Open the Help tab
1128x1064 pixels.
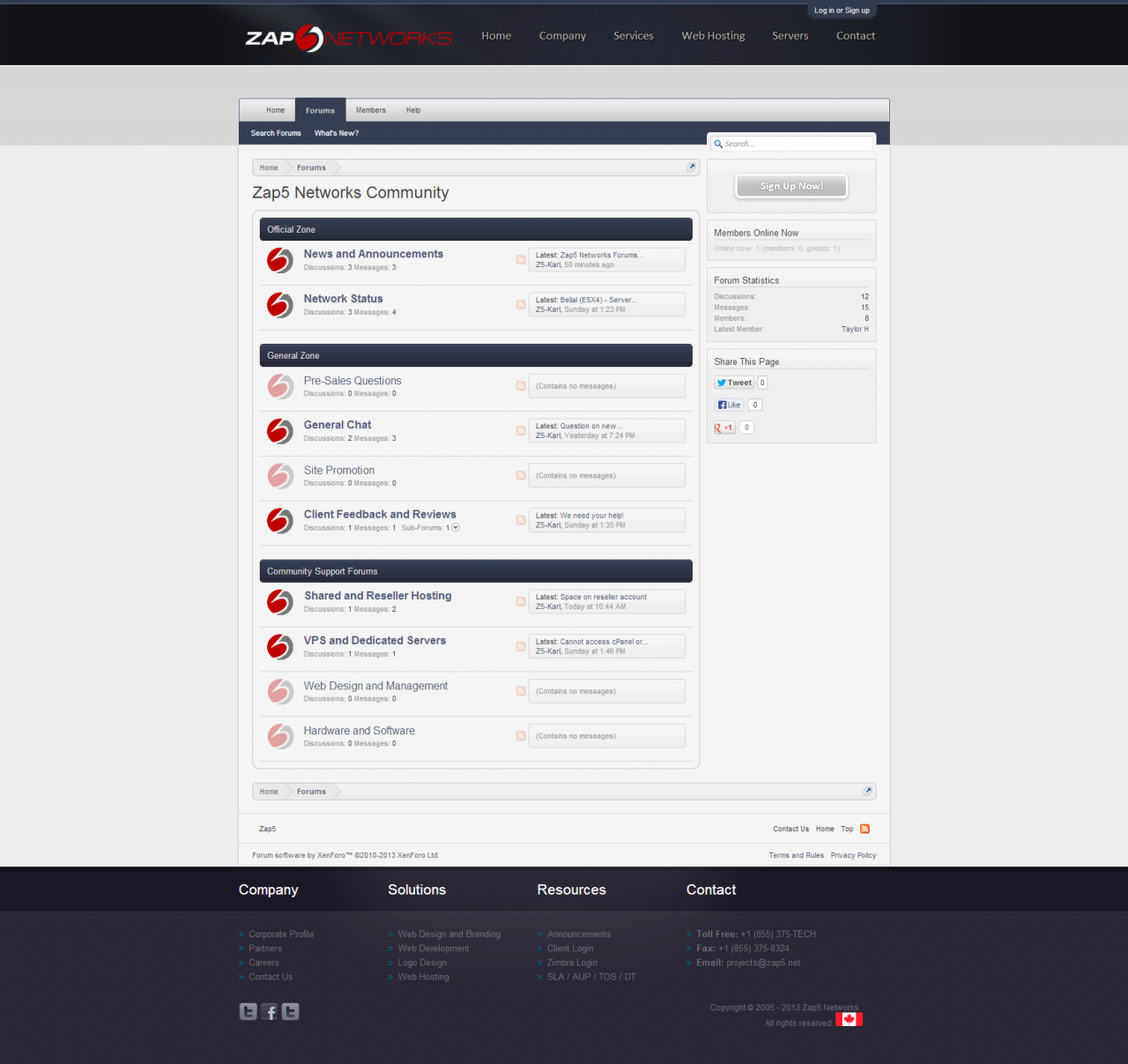pos(413,110)
